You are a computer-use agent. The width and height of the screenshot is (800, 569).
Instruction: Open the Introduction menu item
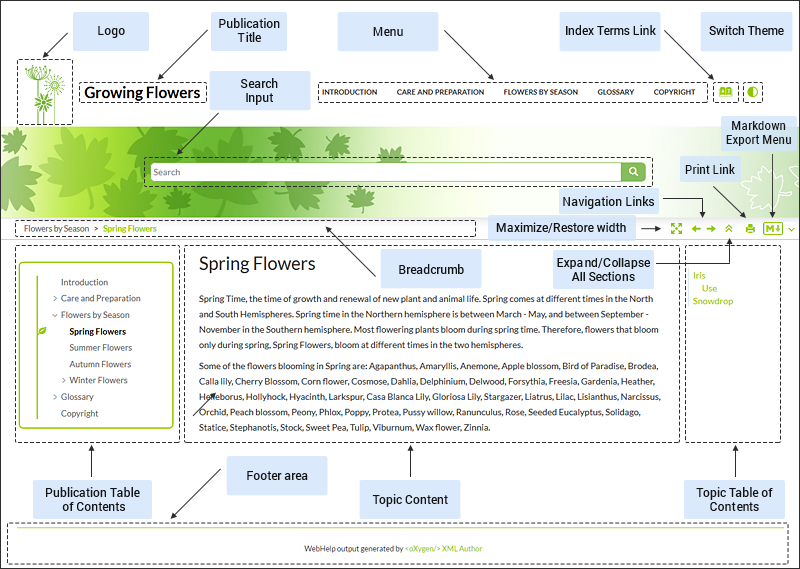[x=349, y=92]
